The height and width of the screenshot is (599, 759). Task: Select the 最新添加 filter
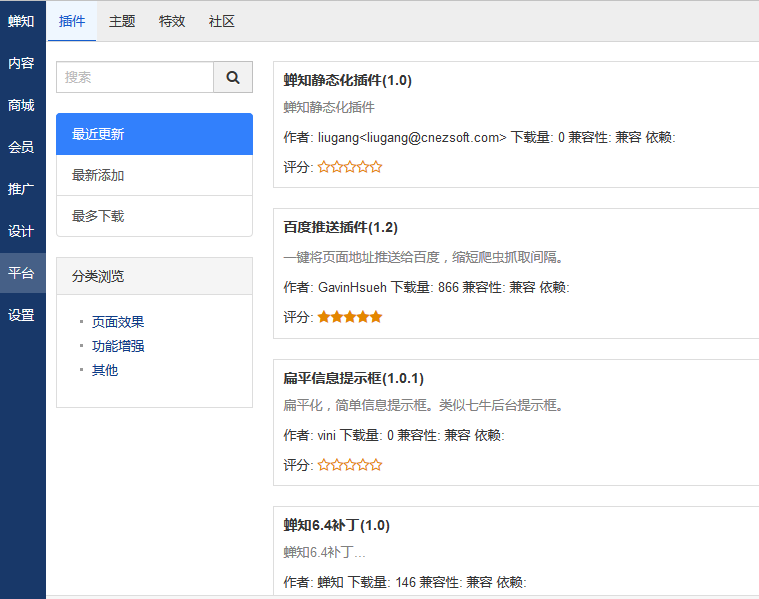[x=154, y=175]
